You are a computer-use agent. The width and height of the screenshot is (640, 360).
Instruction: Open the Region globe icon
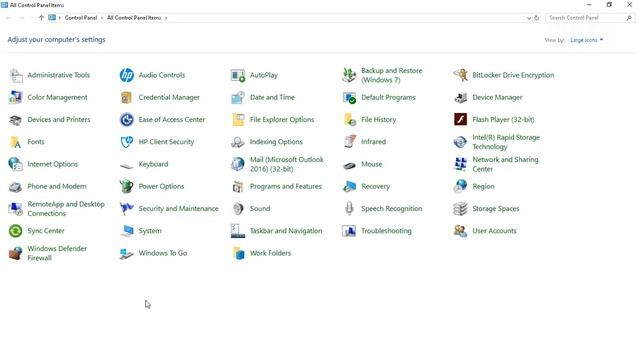[460, 187]
